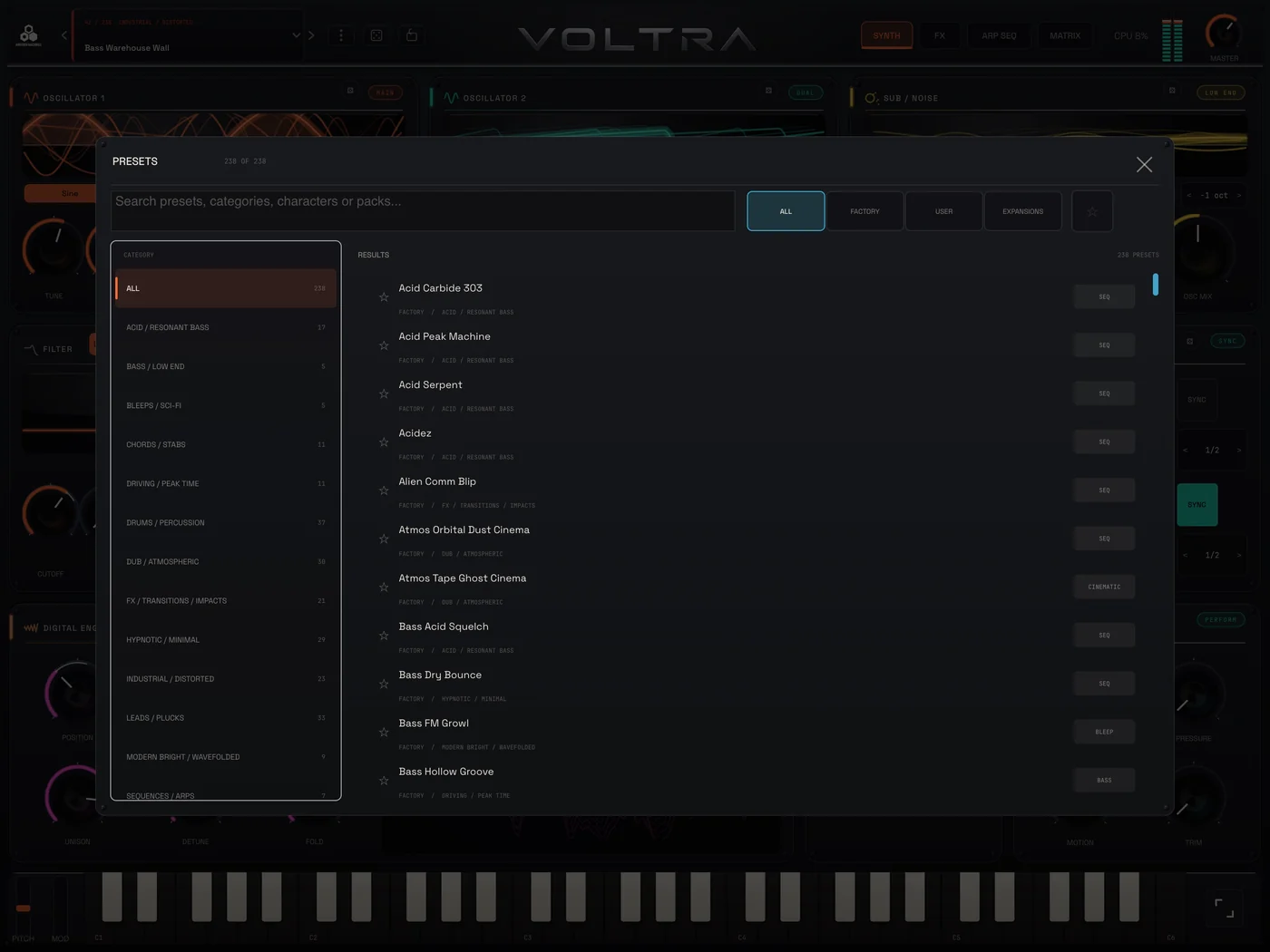
Task: Open the MATRIX tab
Action: [1065, 35]
